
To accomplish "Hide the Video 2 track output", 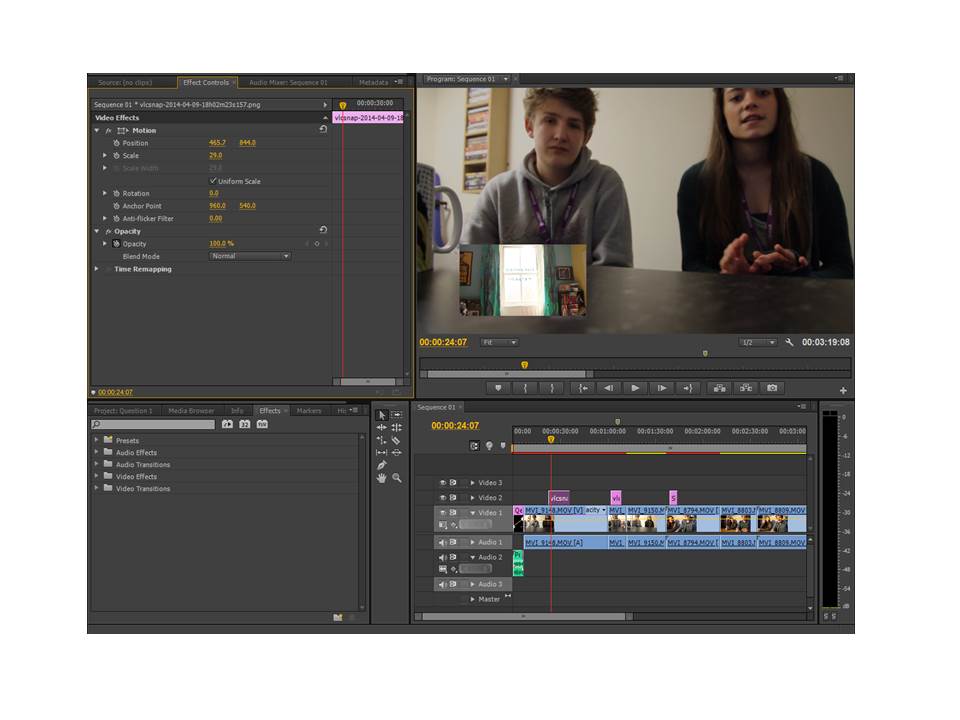I will click(x=443, y=498).
